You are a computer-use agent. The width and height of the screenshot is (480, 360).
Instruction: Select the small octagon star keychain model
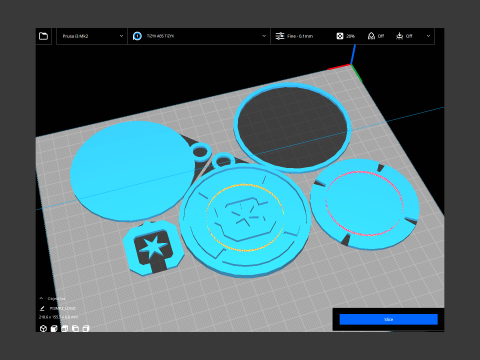point(153,248)
